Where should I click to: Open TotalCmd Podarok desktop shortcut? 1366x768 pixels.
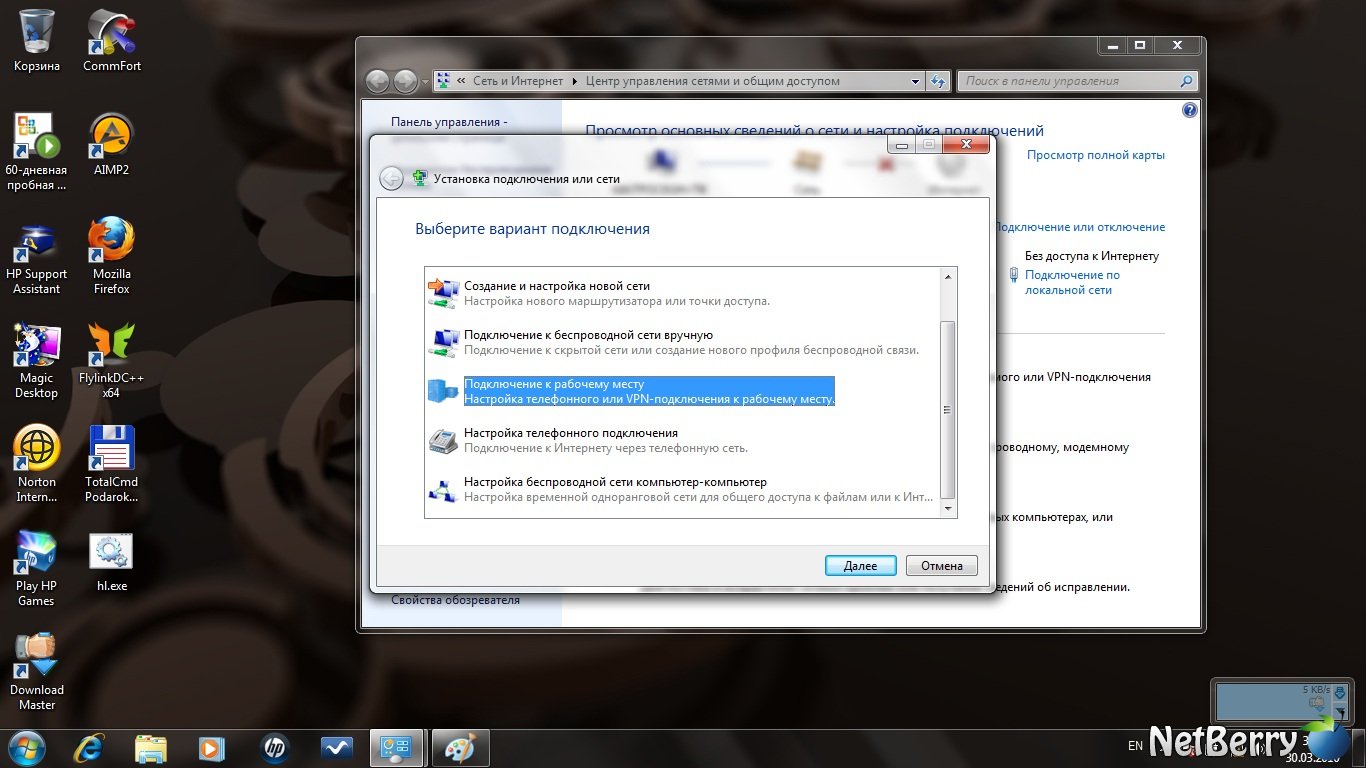point(112,463)
